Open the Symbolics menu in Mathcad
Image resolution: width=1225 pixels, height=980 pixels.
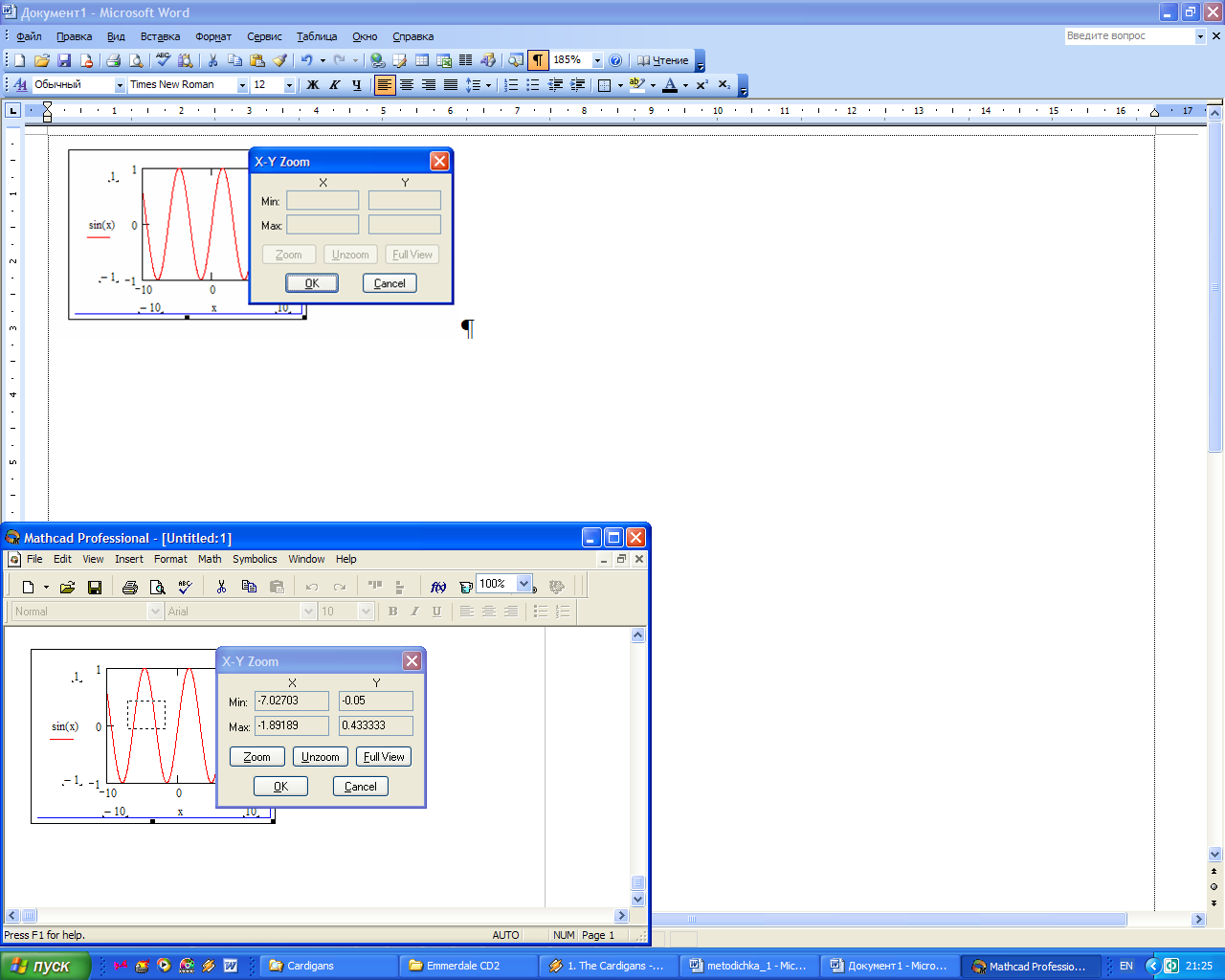pos(255,559)
